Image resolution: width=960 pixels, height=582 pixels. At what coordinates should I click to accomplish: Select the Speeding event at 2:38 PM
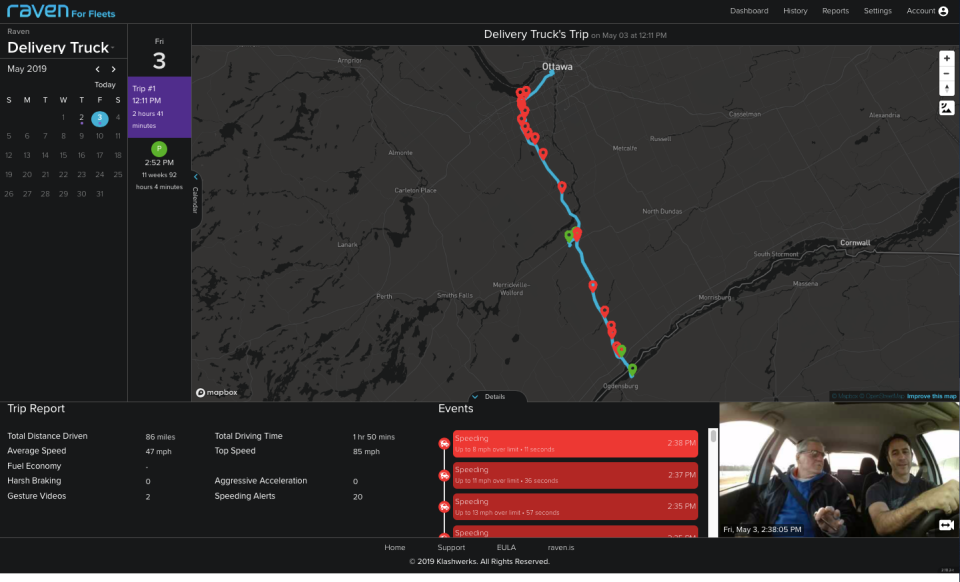(575, 440)
